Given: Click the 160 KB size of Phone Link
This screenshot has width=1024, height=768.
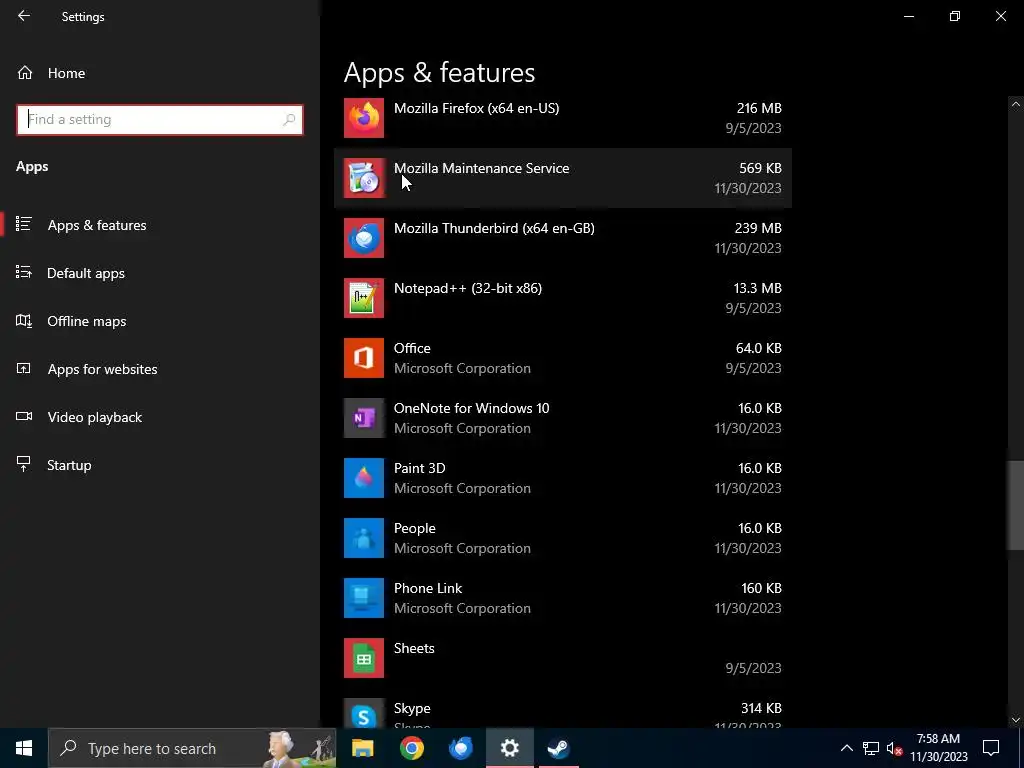Looking at the screenshot, I should tap(761, 588).
